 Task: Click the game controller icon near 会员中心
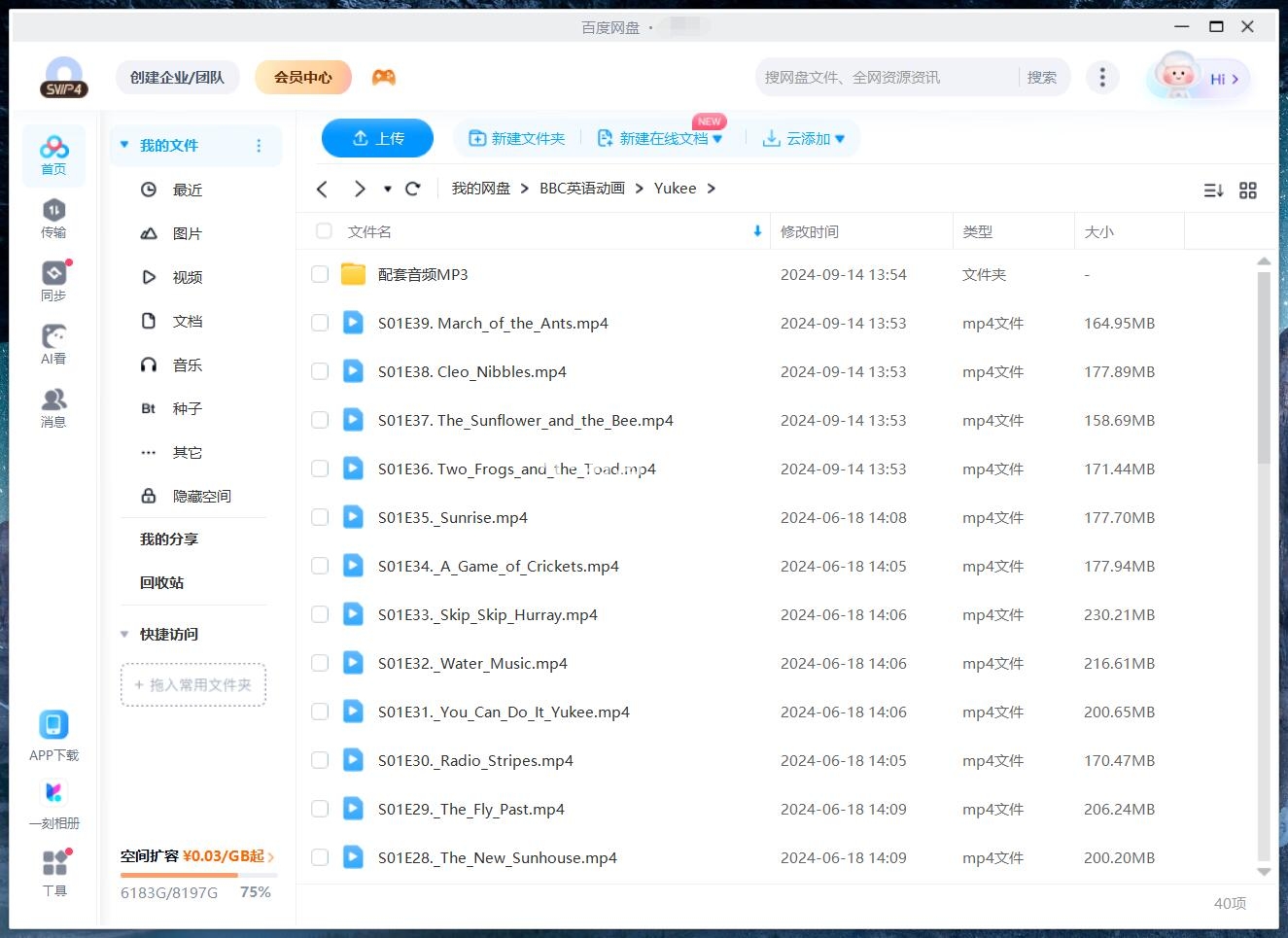384,77
